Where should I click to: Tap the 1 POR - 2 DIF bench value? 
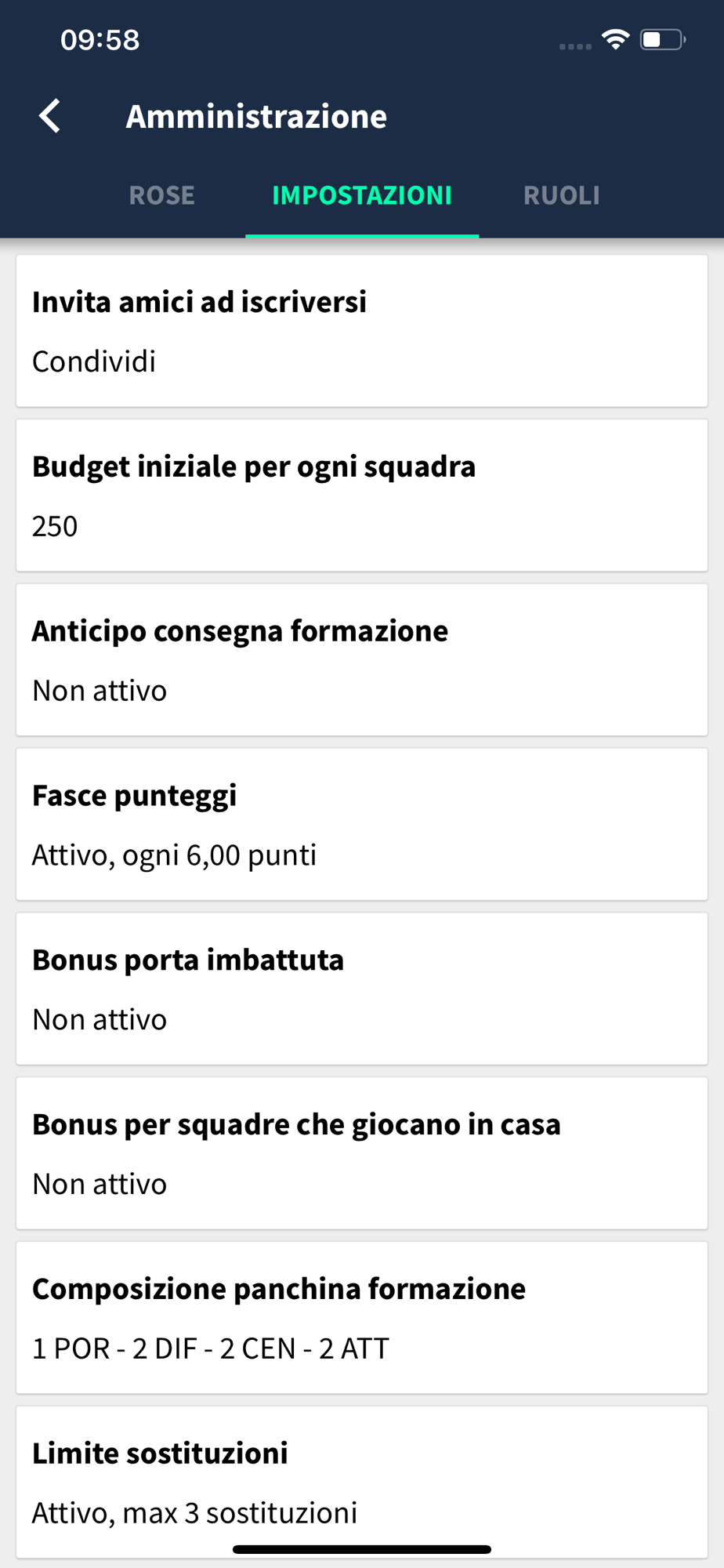tap(210, 1349)
